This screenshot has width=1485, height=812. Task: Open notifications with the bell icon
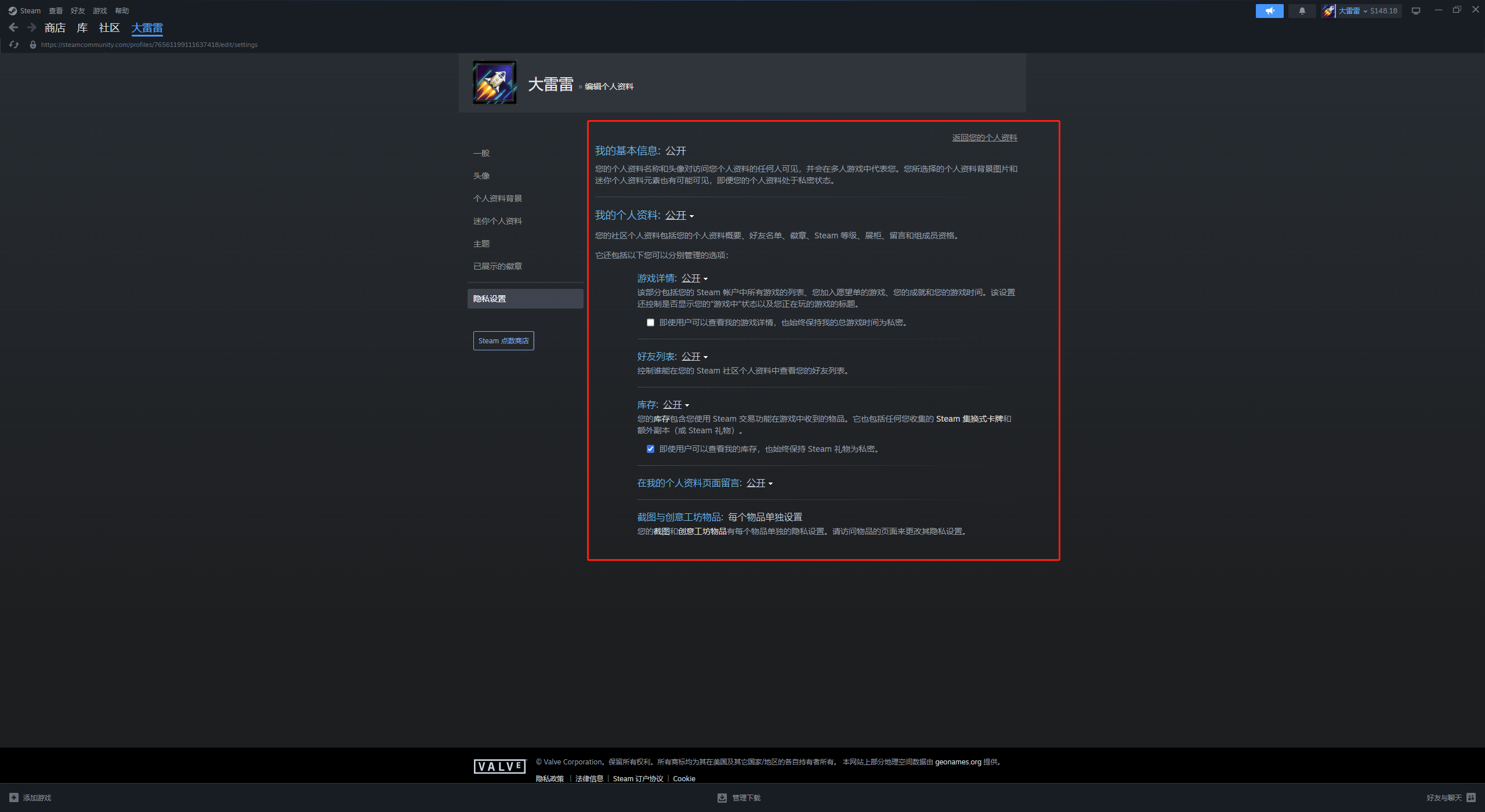point(1302,11)
